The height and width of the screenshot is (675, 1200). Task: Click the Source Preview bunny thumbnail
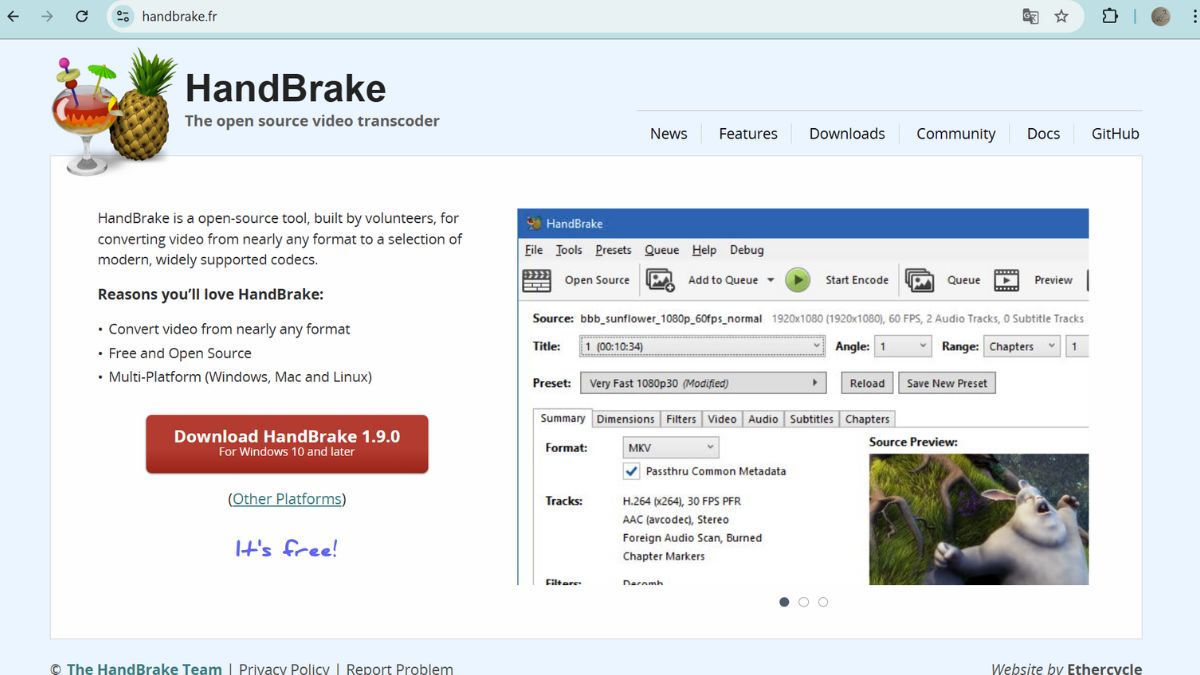[x=978, y=519]
